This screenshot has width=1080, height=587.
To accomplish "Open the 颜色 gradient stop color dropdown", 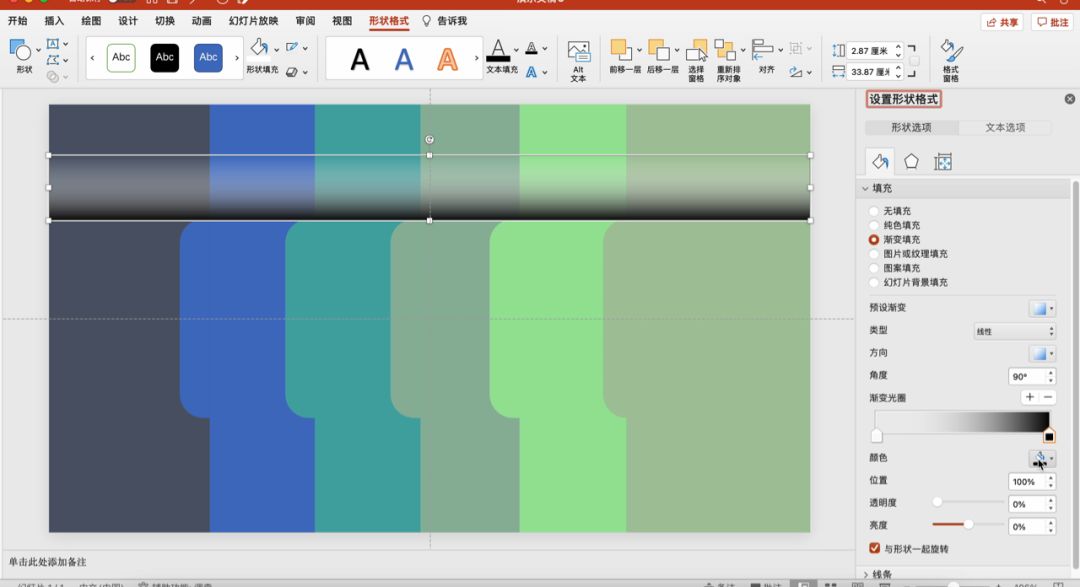I will 1042,458.
